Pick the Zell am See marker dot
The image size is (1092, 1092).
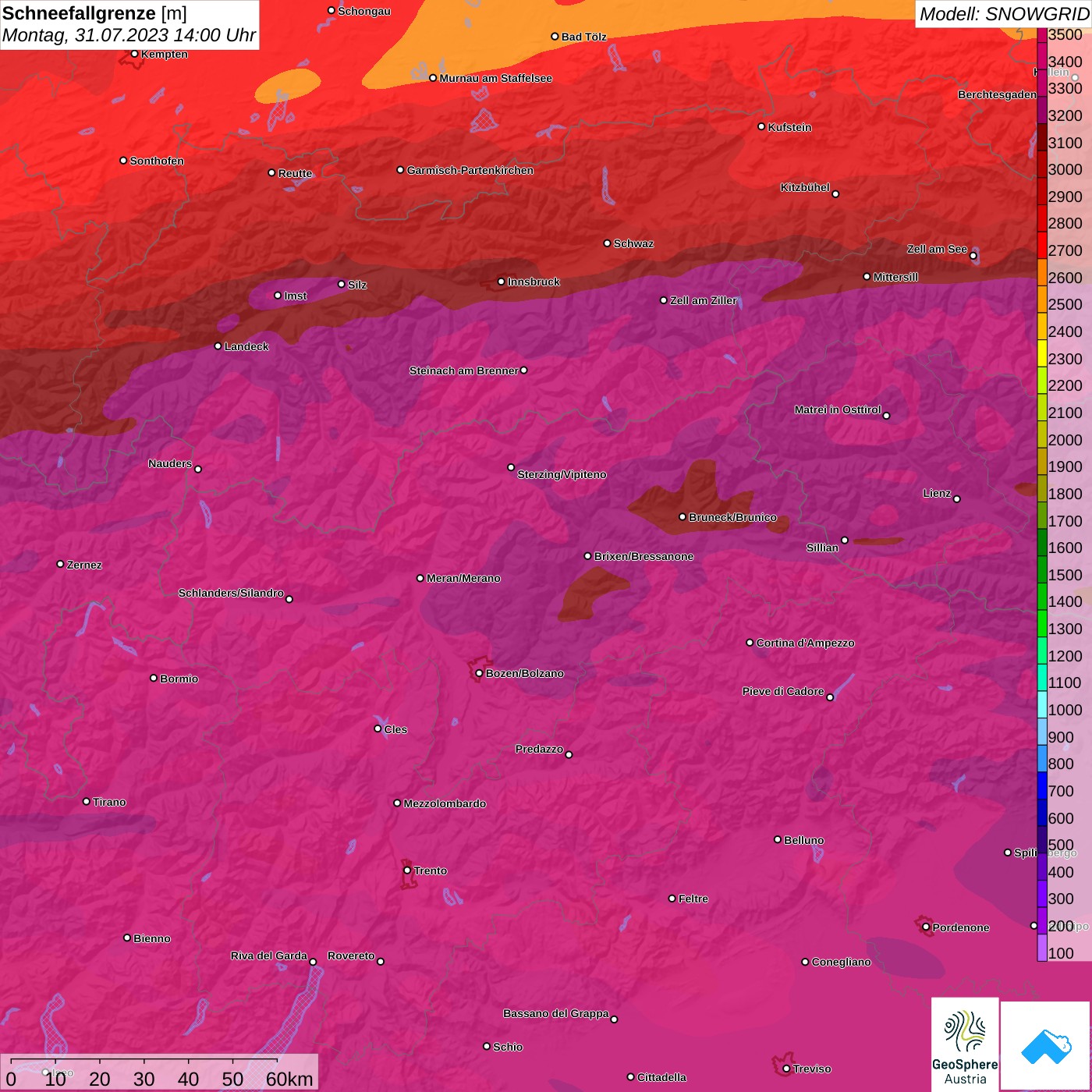coord(973,256)
